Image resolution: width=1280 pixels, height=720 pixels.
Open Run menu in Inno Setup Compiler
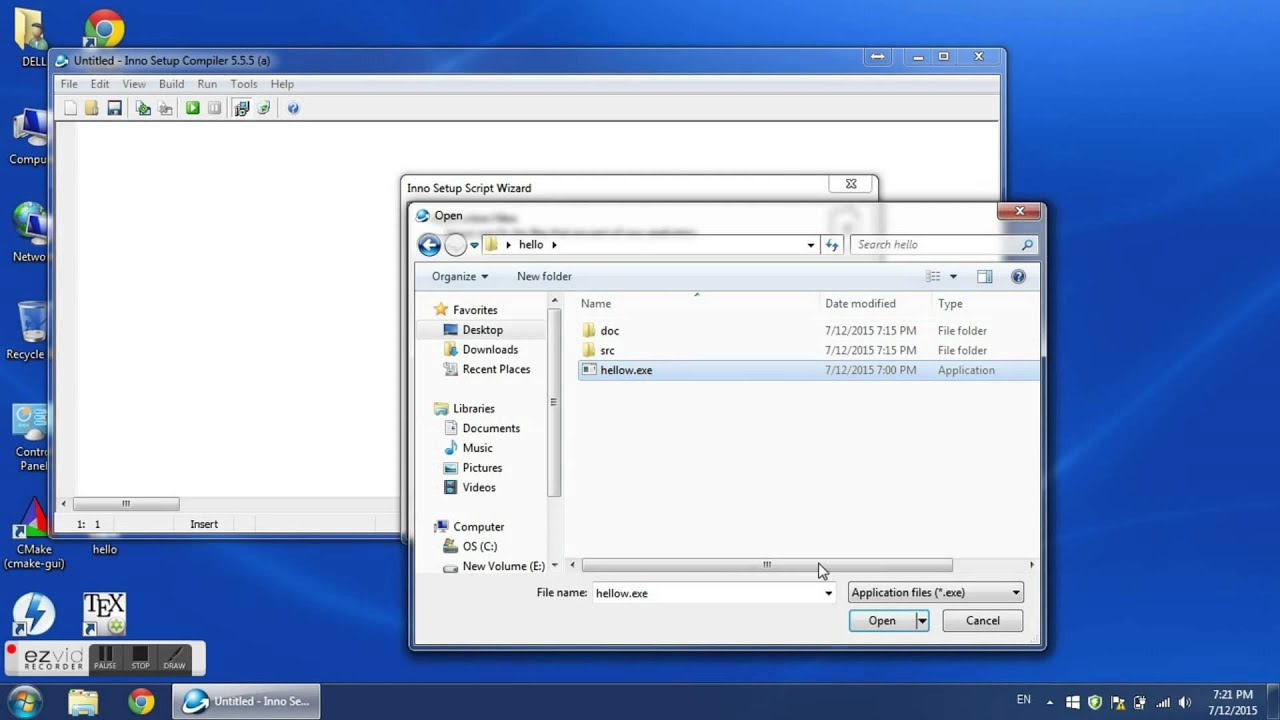click(207, 84)
